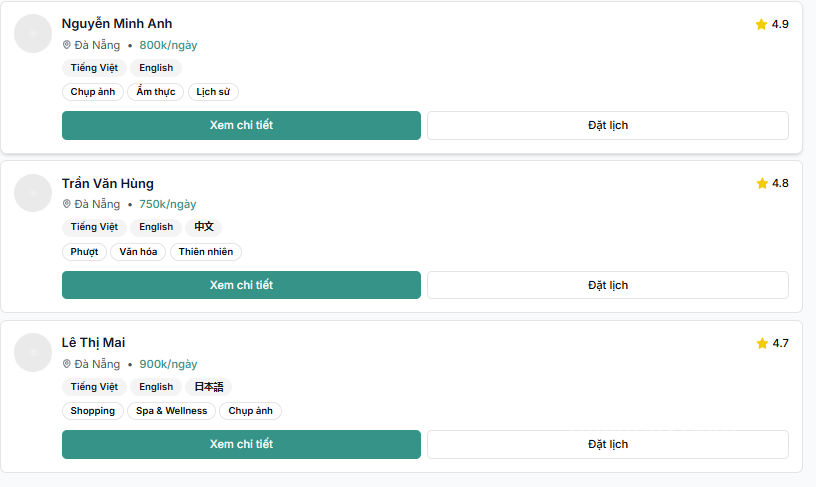Click Trần Văn Hùng's avatar placeholder
This screenshot has width=816, height=487.
click(x=33, y=193)
